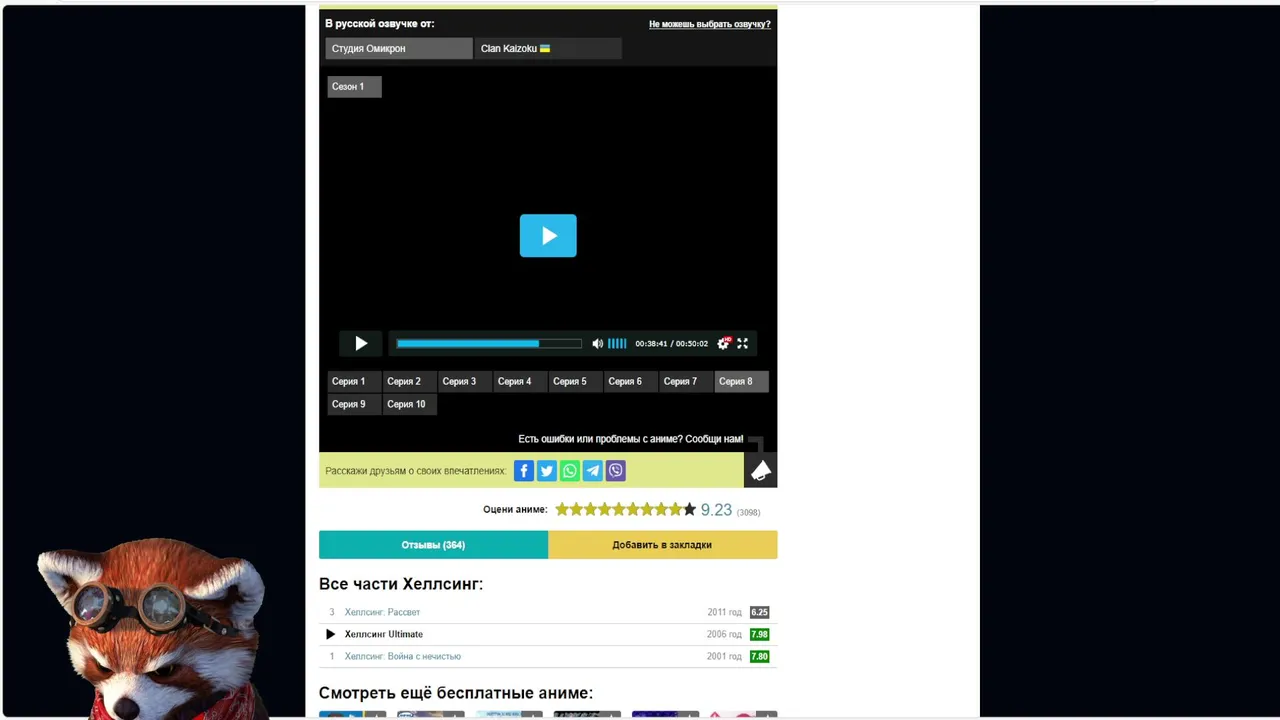Open the Хеллсинг: Рассвет link
The image size is (1280, 720).
tap(382, 612)
